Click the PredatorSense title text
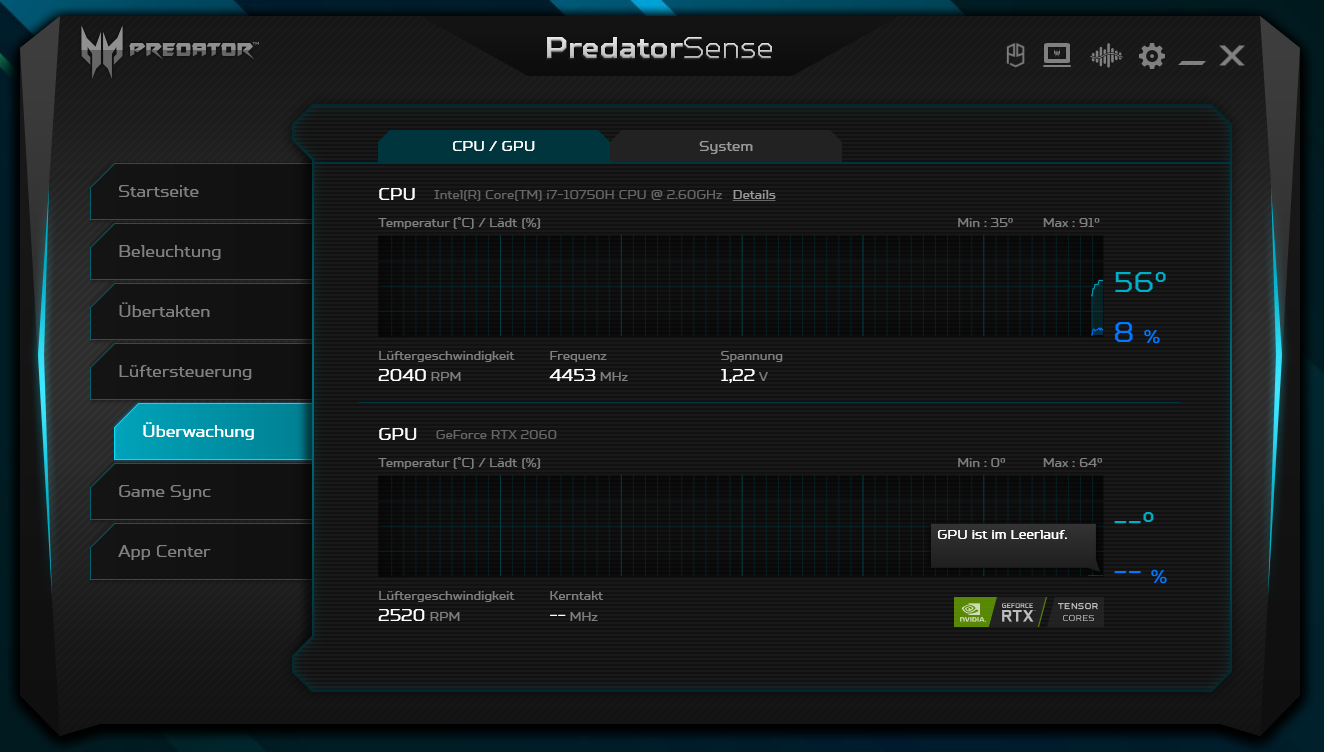The height and width of the screenshot is (752, 1324). point(659,48)
